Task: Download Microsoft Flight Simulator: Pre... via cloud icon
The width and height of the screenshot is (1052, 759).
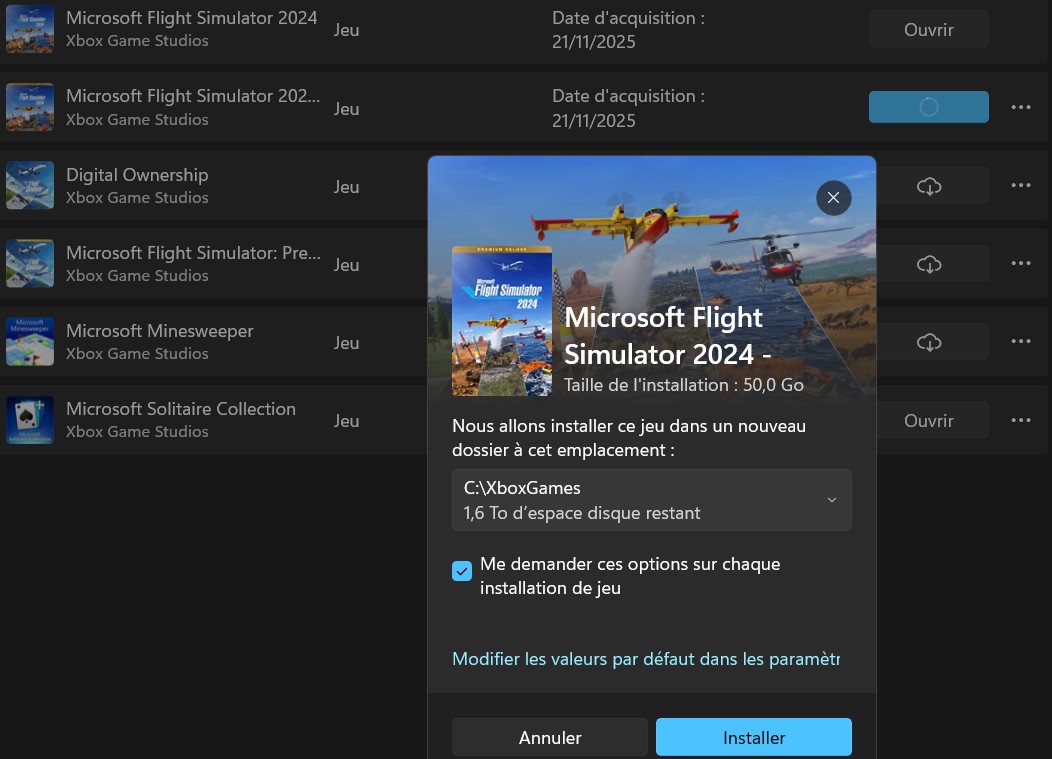Action: pyautogui.click(x=929, y=264)
